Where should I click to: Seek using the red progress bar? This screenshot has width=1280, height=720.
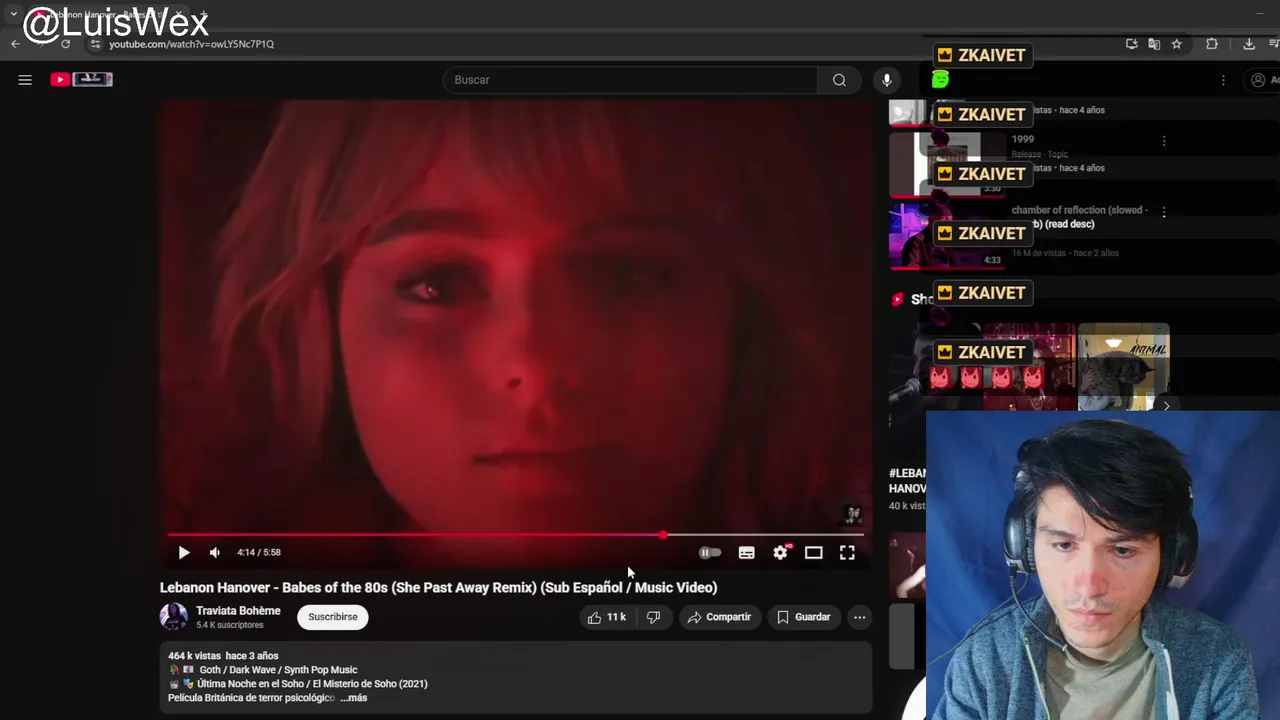[516, 535]
